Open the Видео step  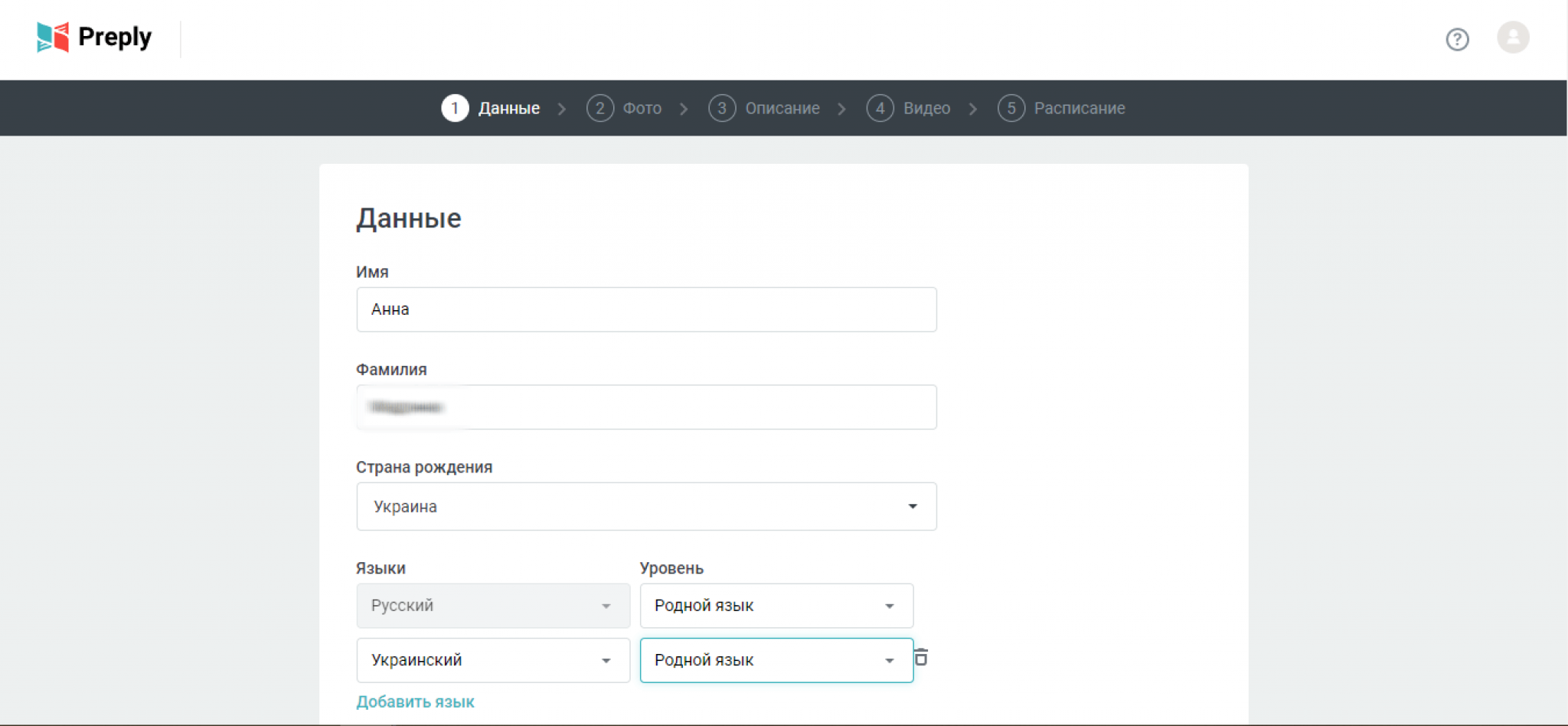coord(926,108)
